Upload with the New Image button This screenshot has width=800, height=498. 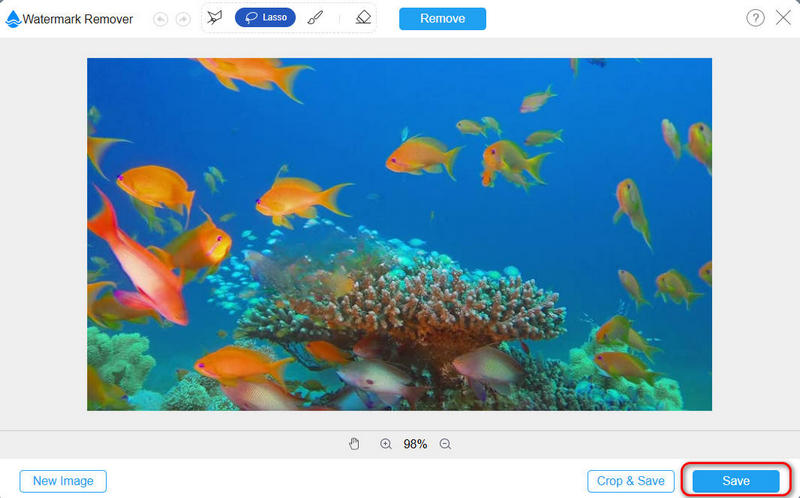63,481
